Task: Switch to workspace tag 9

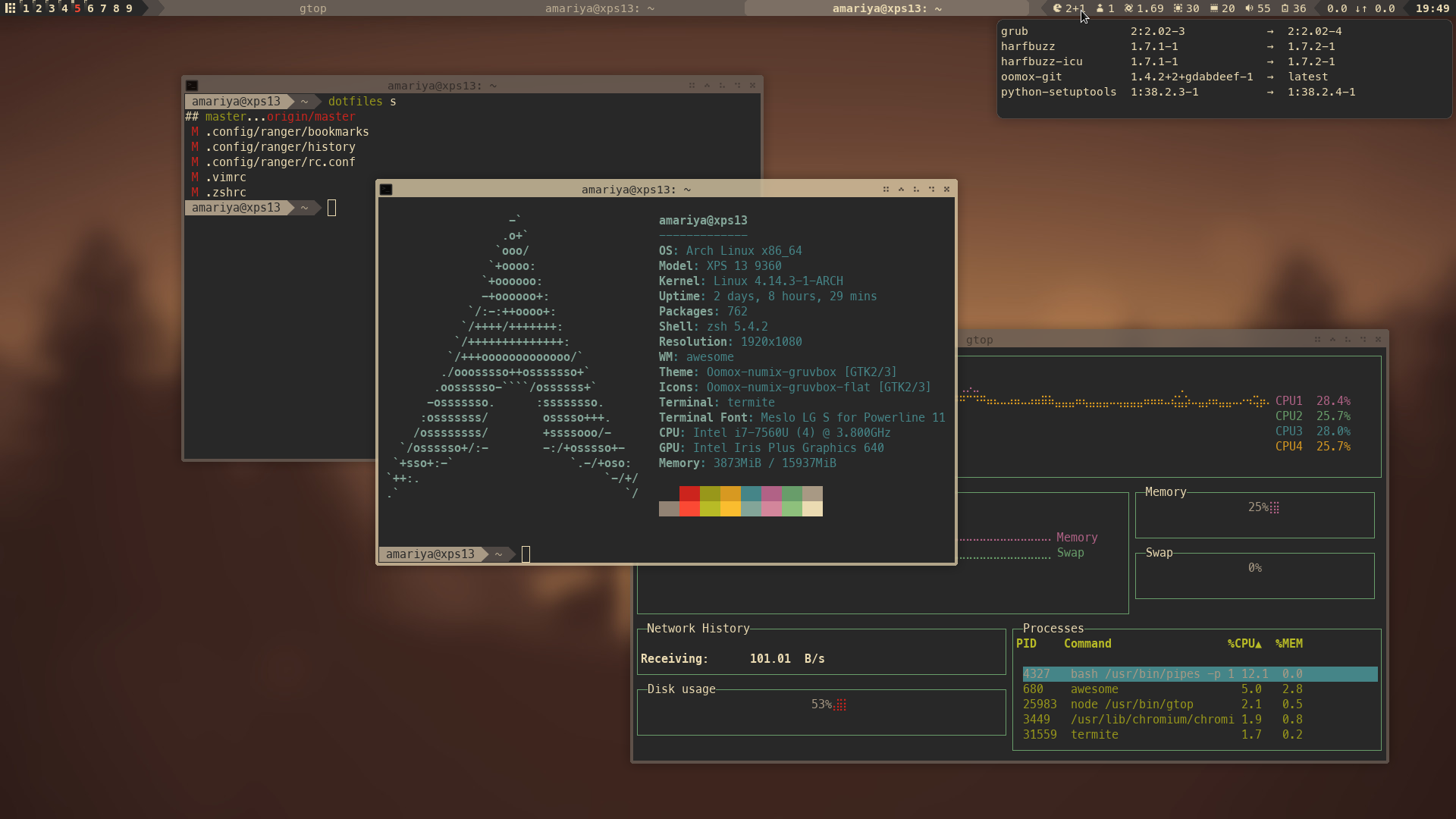Action: pos(129,8)
